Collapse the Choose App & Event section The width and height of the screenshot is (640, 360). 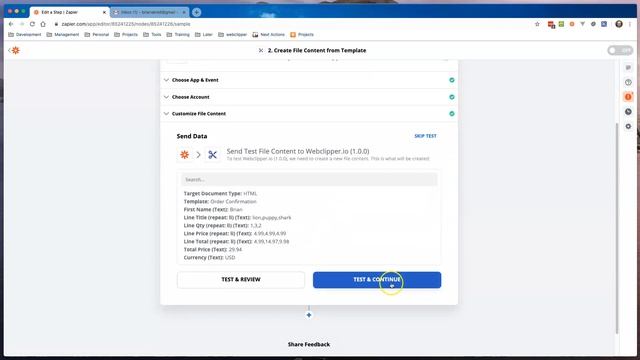[166, 80]
